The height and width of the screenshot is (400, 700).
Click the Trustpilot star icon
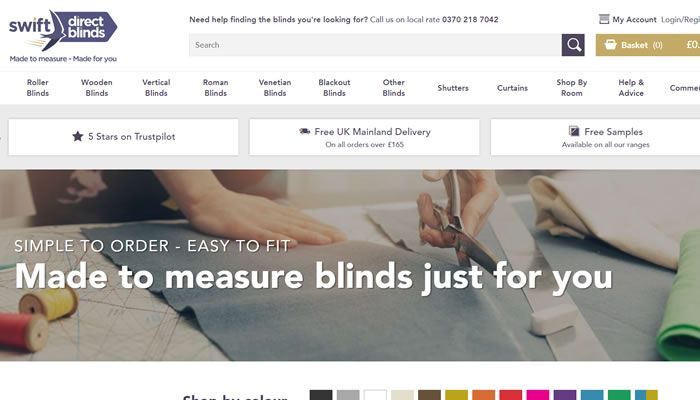point(78,136)
